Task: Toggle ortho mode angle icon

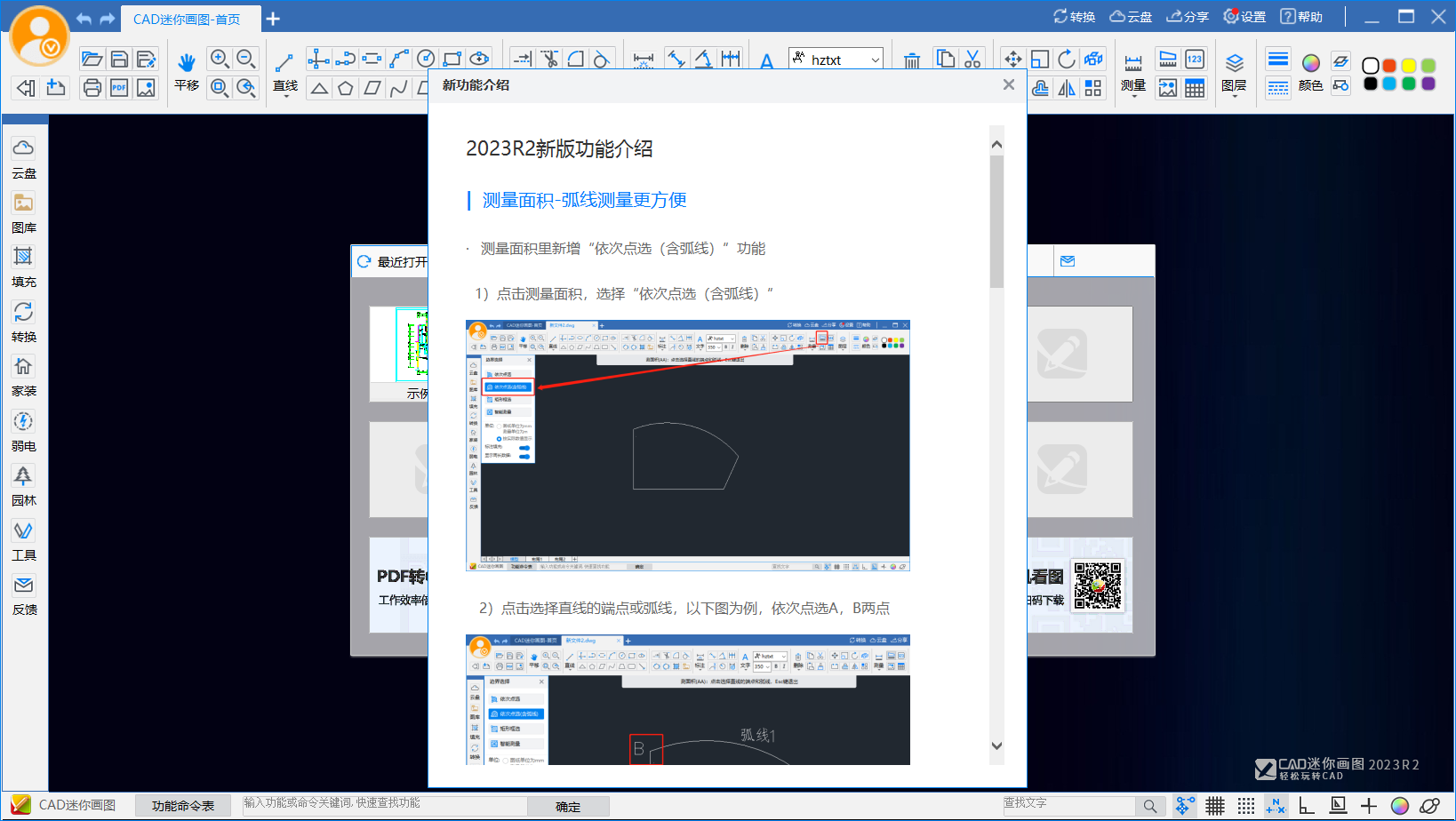Action: pos(1307,806)
